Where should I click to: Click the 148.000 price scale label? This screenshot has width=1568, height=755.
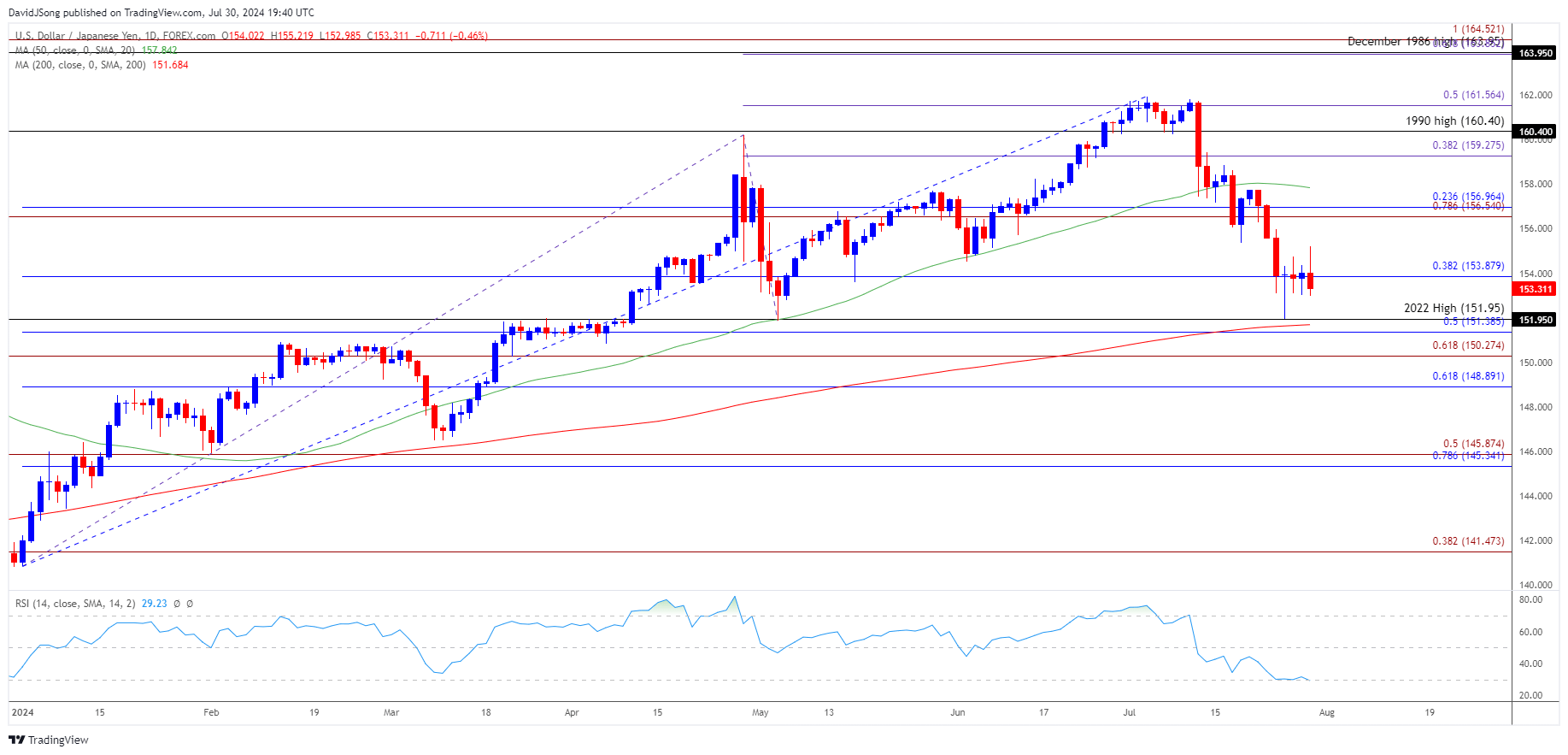click(1536, 407)
